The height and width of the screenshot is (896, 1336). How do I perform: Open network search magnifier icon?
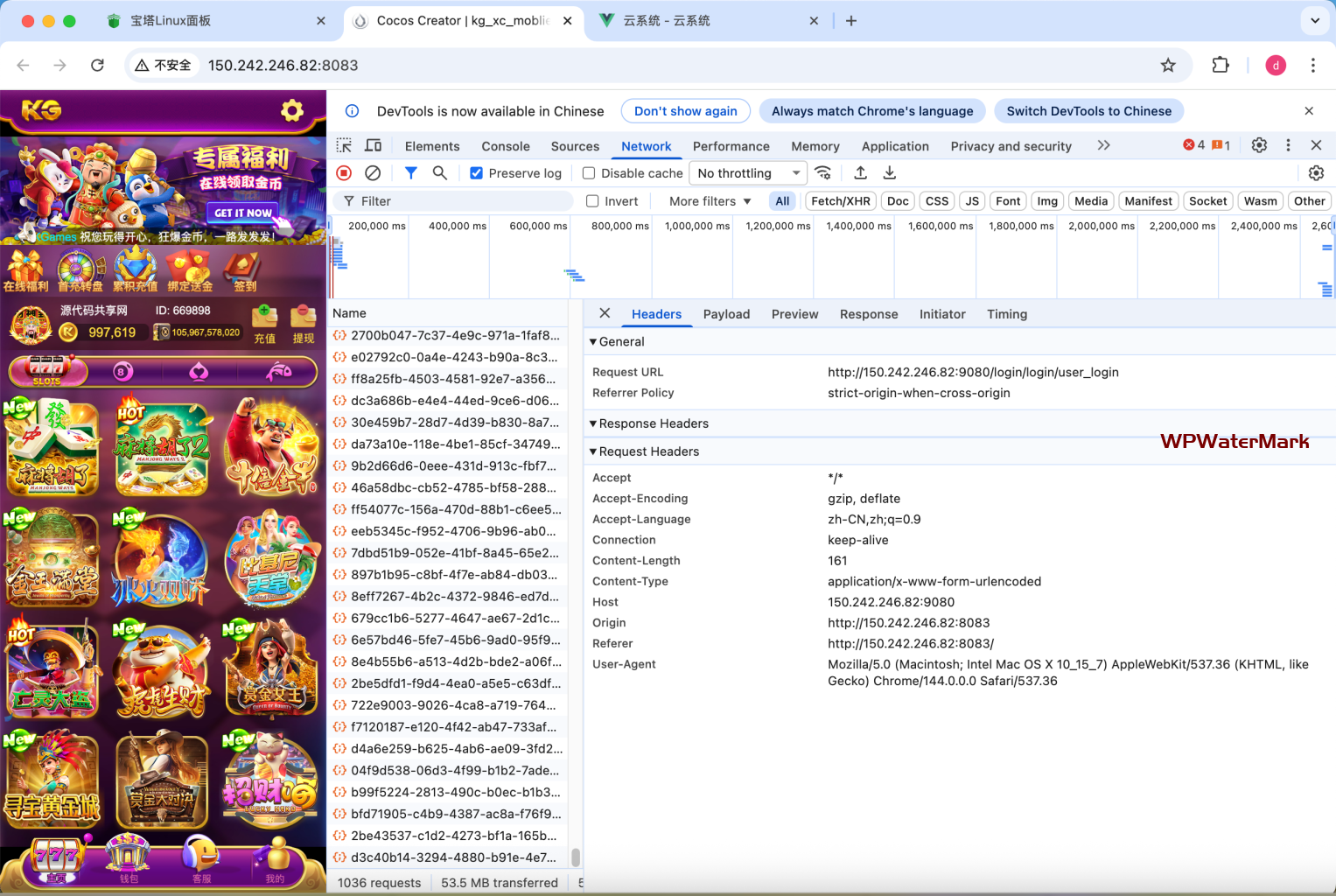[x=440, y=173]
